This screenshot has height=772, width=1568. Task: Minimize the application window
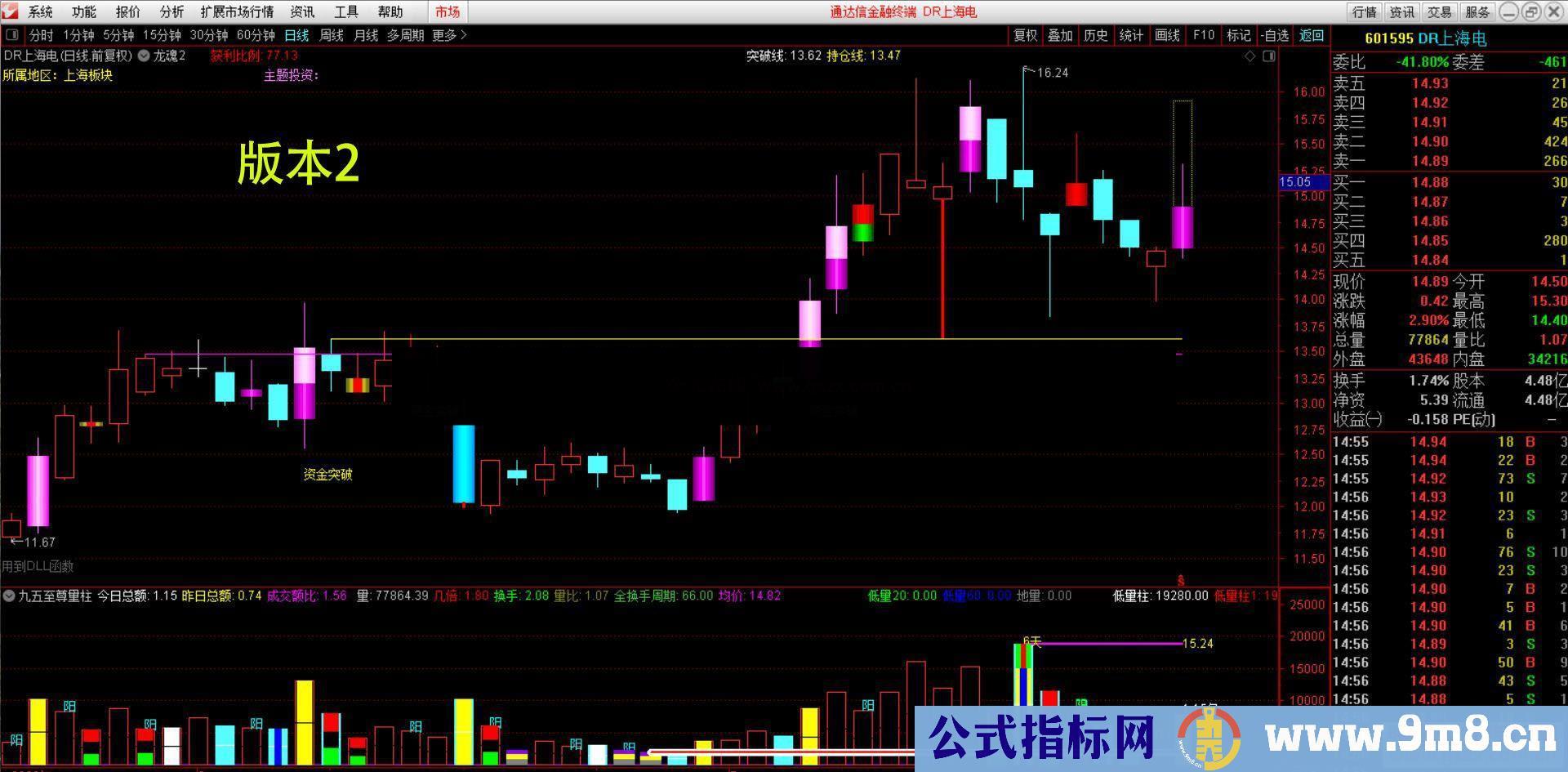(1508, 11)
